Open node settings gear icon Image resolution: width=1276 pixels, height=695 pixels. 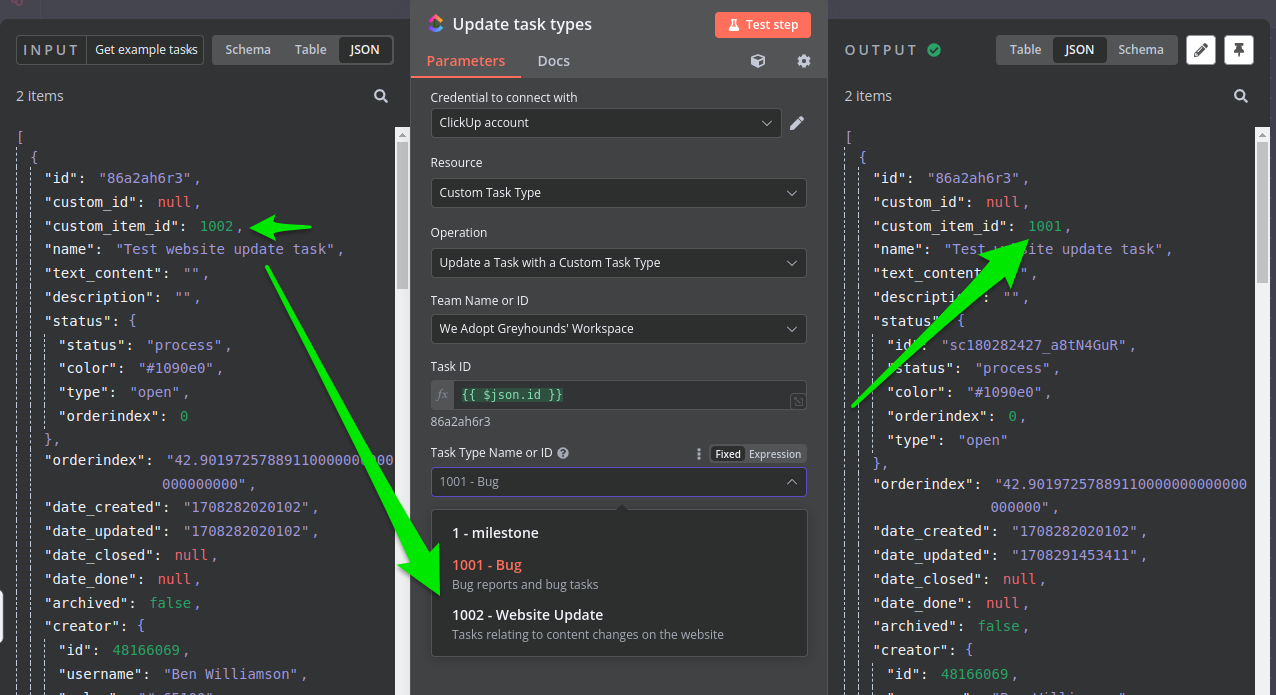coord(804,61)
